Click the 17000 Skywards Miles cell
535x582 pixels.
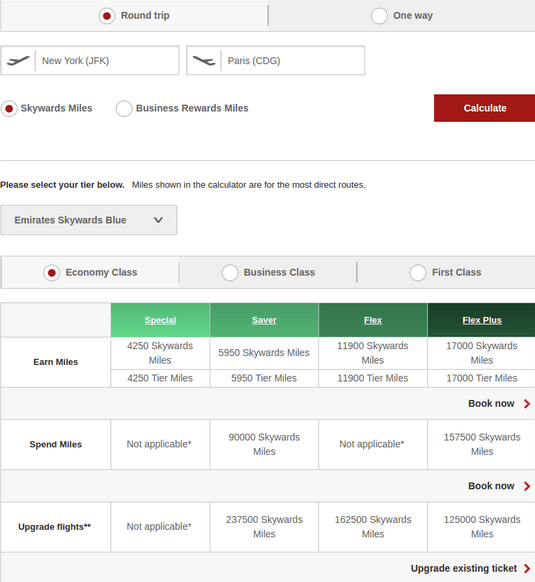tap(482, 353)
